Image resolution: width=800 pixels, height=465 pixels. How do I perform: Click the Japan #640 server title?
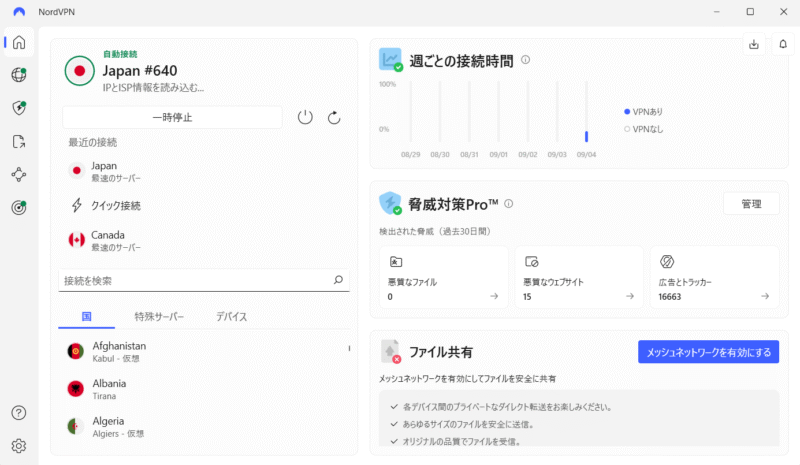tap(140, 70)
